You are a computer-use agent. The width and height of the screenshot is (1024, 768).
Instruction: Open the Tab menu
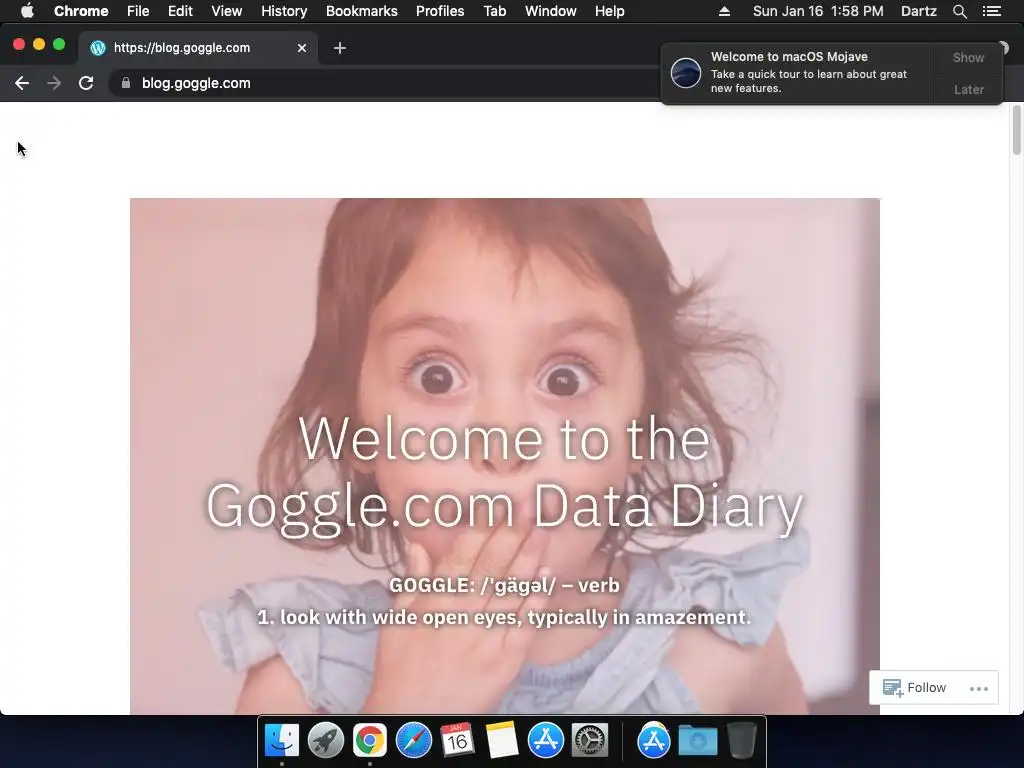pyautogui.click(x=495, y=11)
